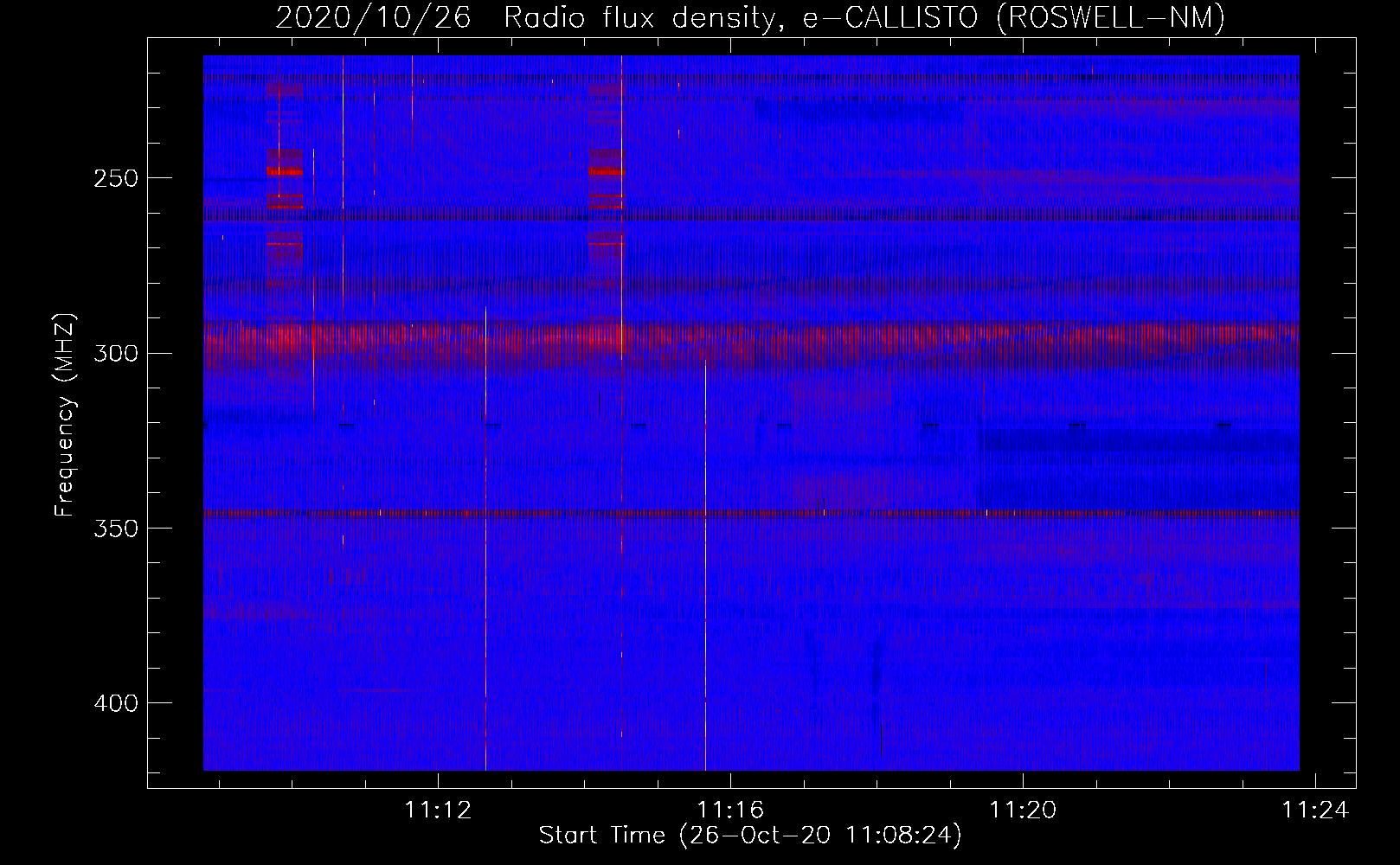
Task: Click the "Frequency (MHZ)" axis label
Action: 65,414
